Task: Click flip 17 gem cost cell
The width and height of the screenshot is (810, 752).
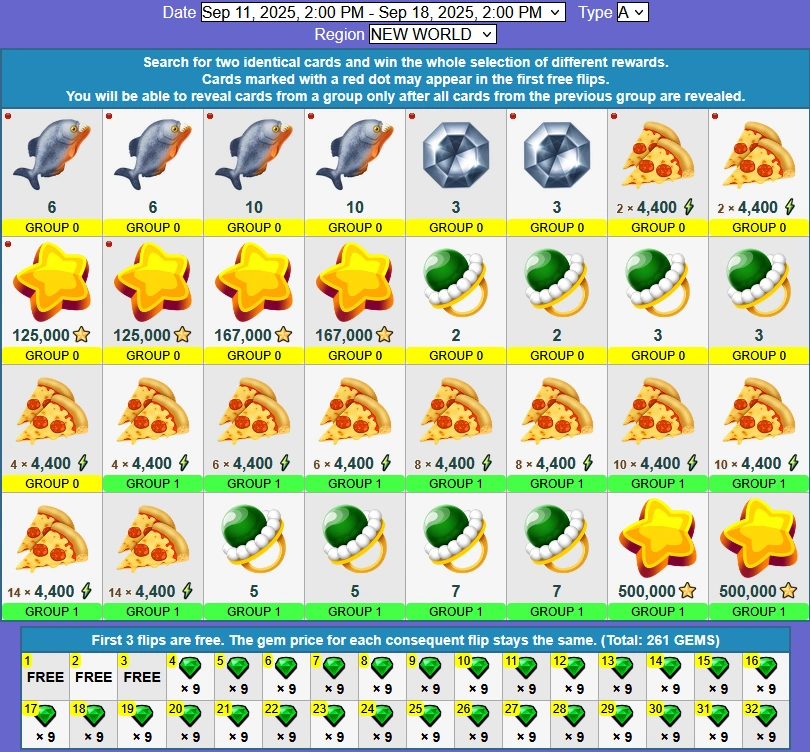Action: point(45,724)
